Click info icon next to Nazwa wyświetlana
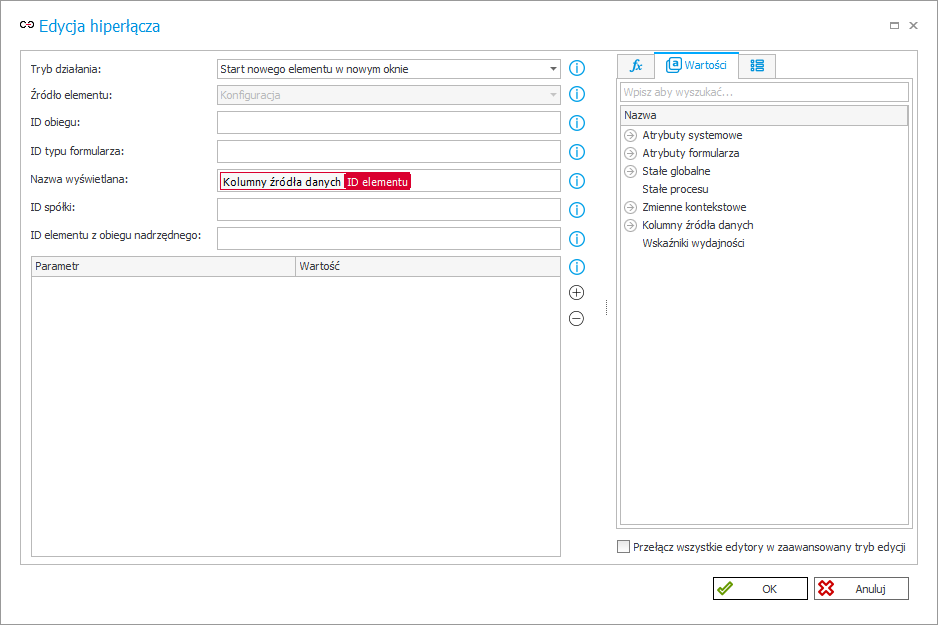The width and height of the screenshot is (938, 625). (577, 181)
